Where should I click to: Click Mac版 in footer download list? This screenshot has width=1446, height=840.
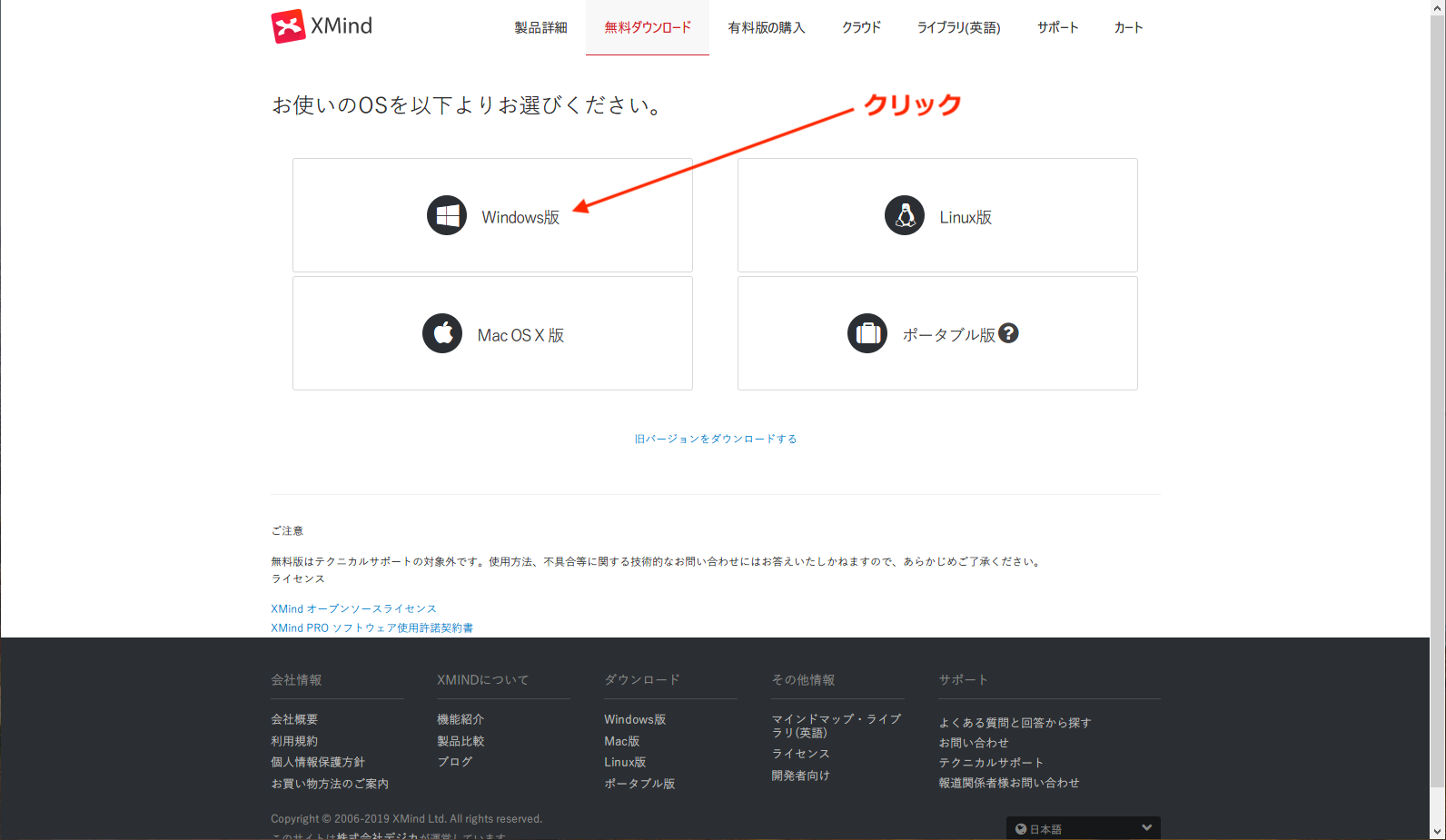pos(622,741)
